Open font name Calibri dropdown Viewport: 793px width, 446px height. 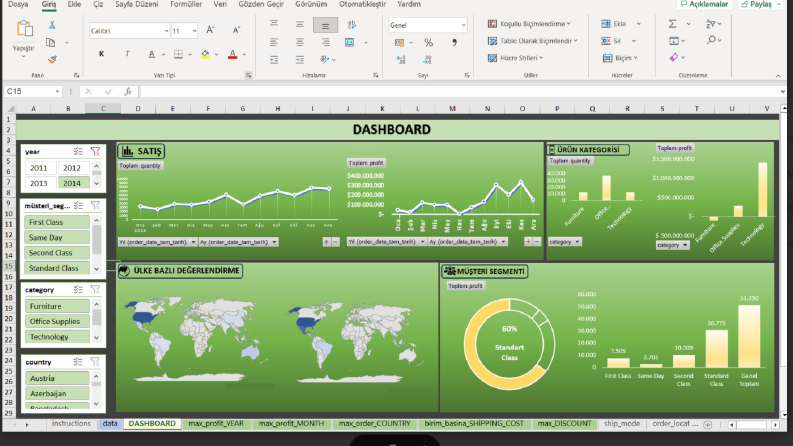[166, 31]
